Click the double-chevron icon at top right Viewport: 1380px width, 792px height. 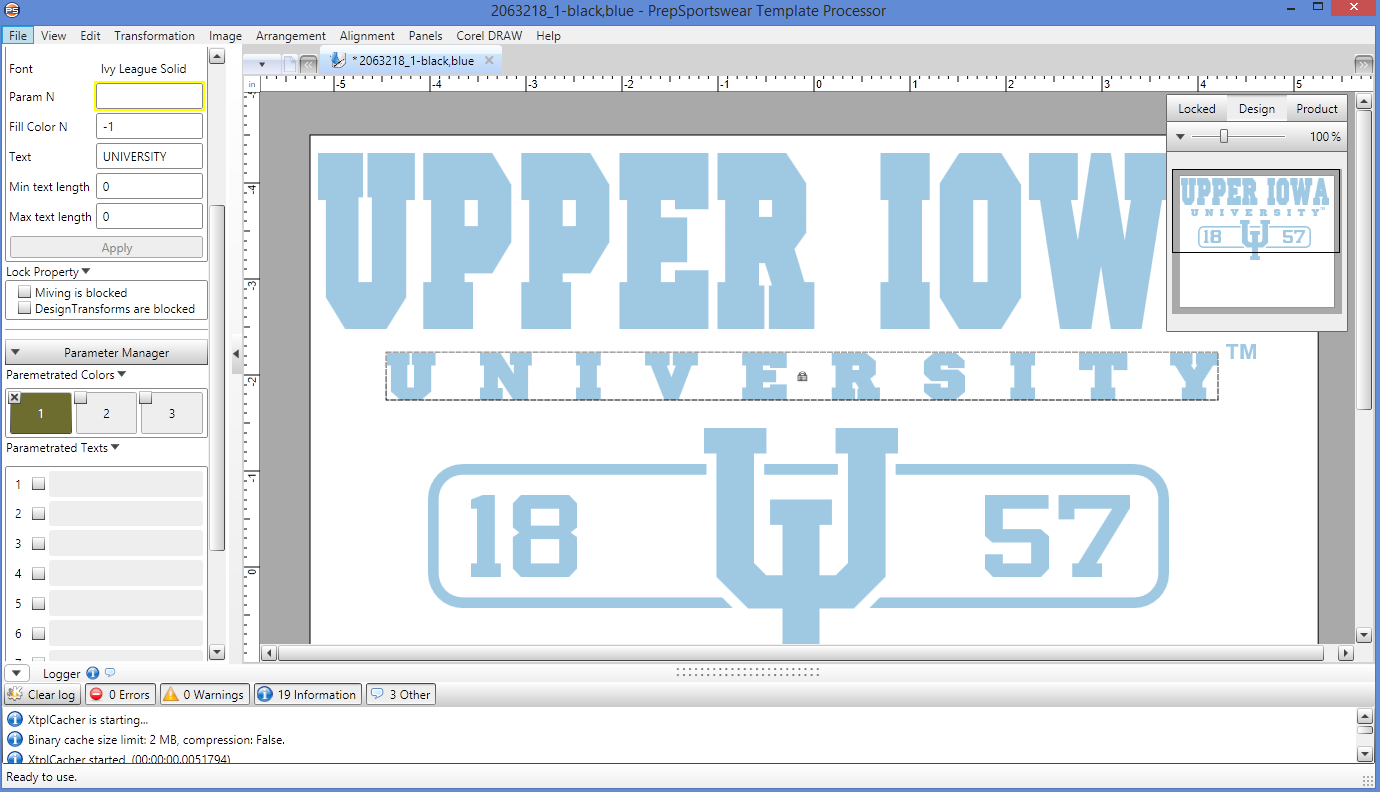(1363, 64)
